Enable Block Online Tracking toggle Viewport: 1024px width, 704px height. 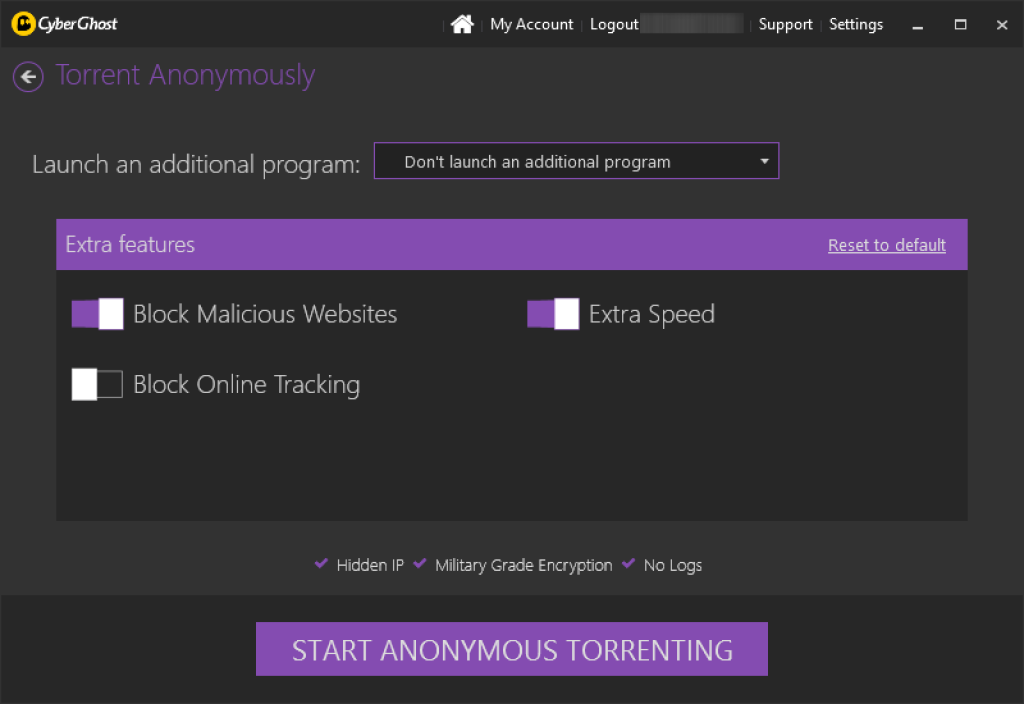(x=97, y=384)
